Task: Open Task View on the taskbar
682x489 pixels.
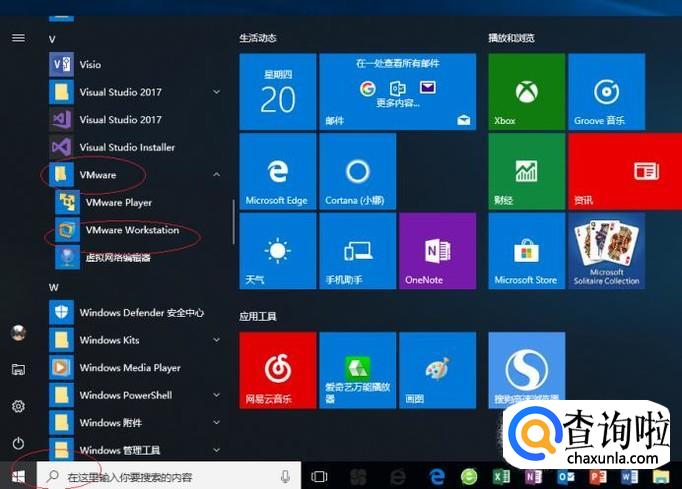Action: (x=319, y=477)
